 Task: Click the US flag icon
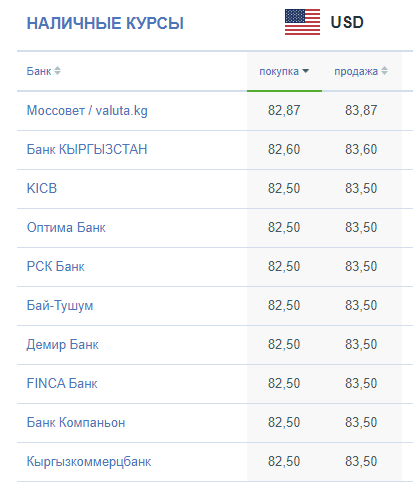click(x=302, y=22)
